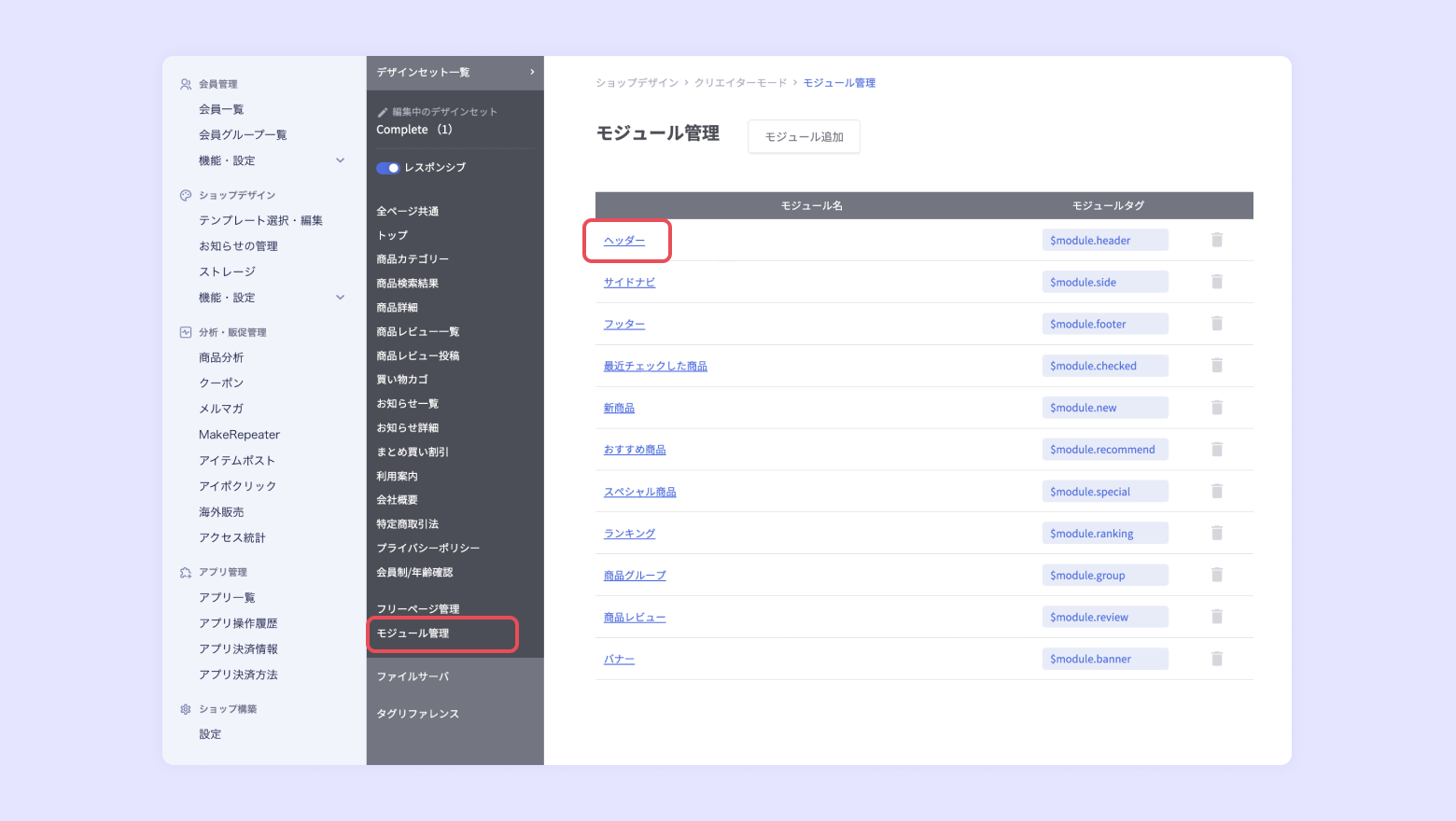Open the スペシャル商品 module link

click(x=640, y=492)
